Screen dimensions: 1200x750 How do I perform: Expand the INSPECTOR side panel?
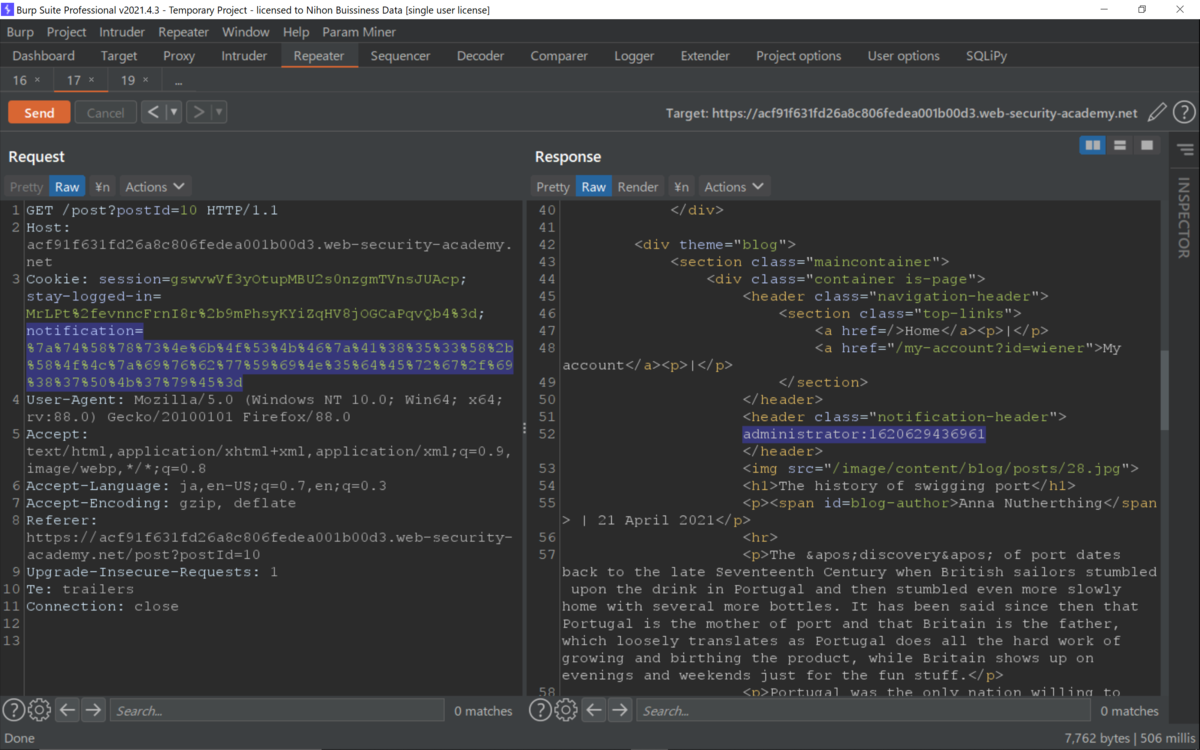(1184, 217)
